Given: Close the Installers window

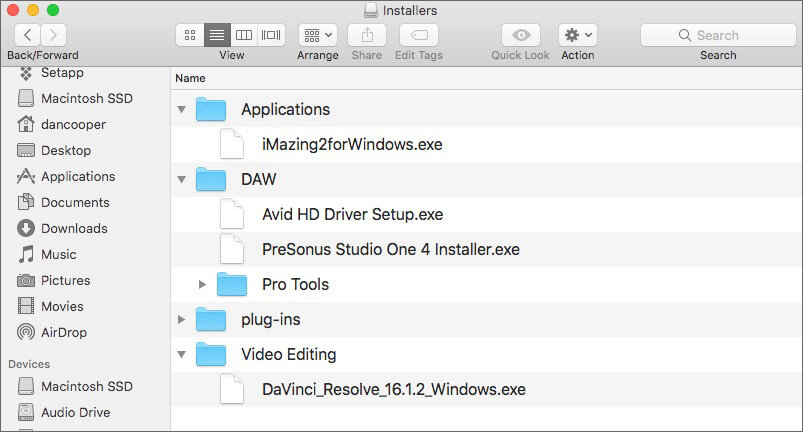Looking at the screenshot, I should [x=13, y=10].
